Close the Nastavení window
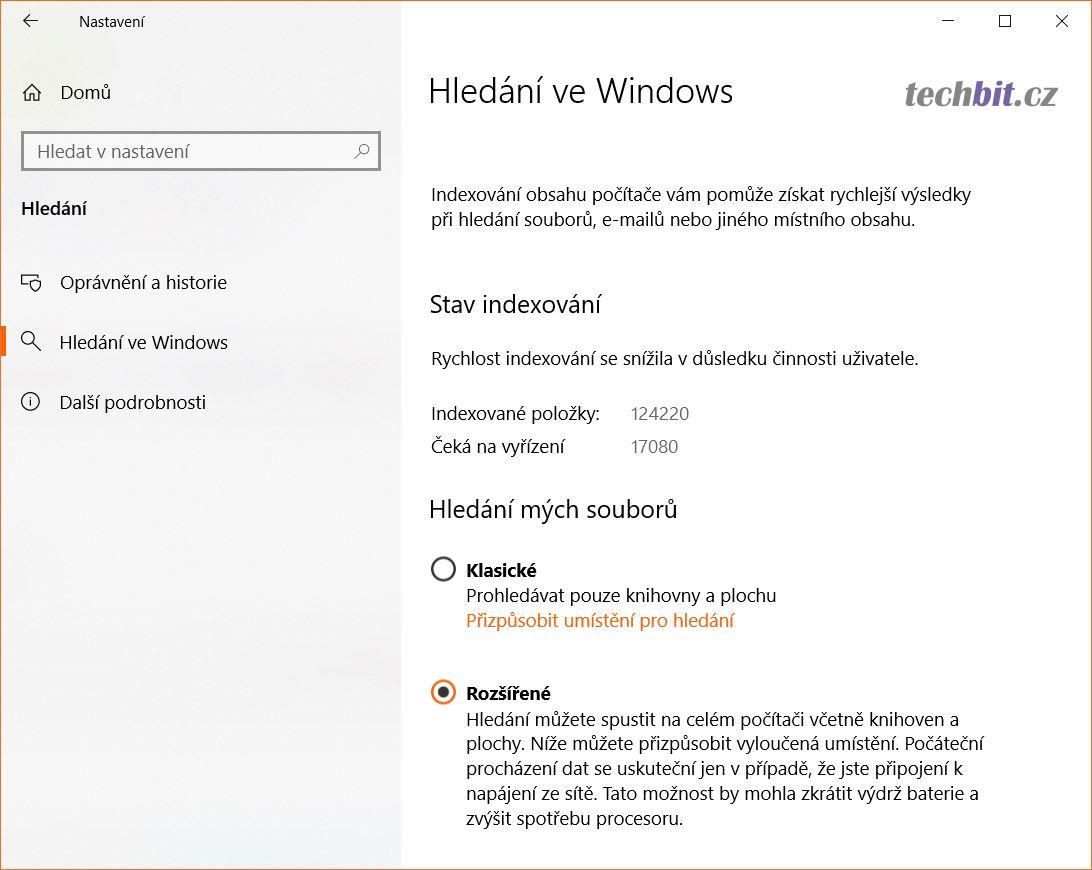Image resolution: width=1092 pixels, height=870 pixels. [1062, 21]
